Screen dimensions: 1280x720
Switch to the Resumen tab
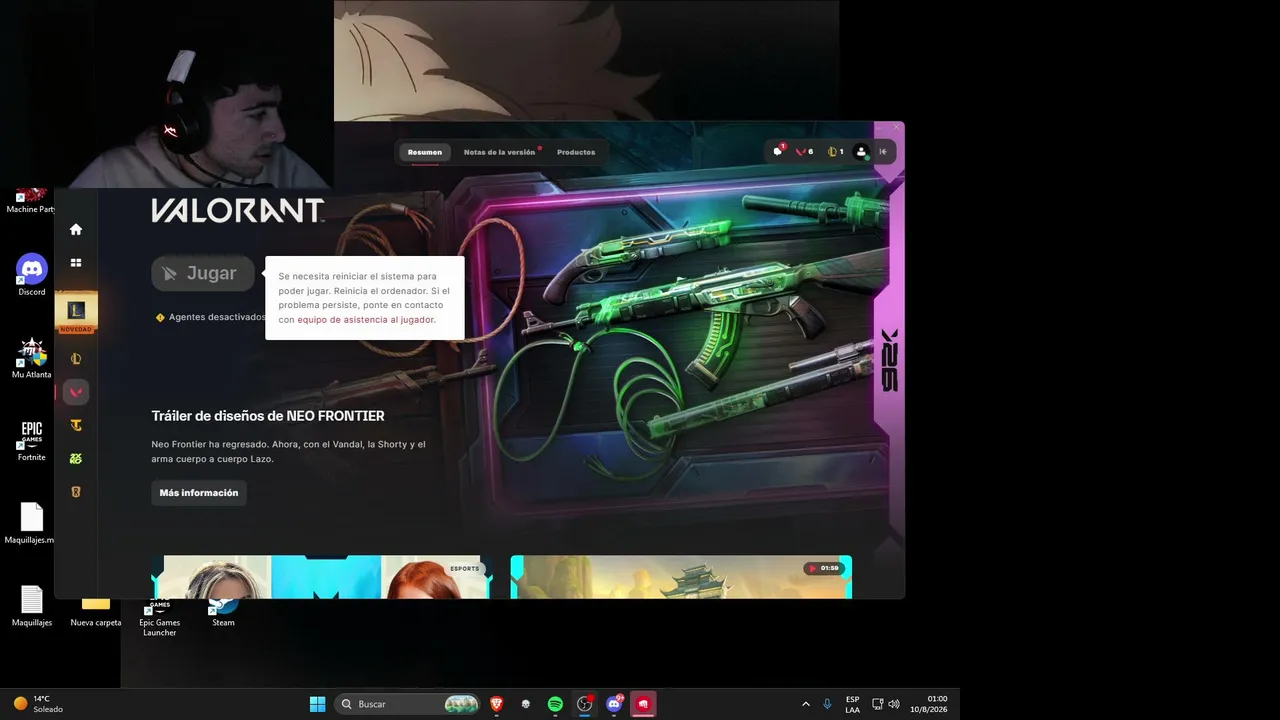(x=425, y=152)
